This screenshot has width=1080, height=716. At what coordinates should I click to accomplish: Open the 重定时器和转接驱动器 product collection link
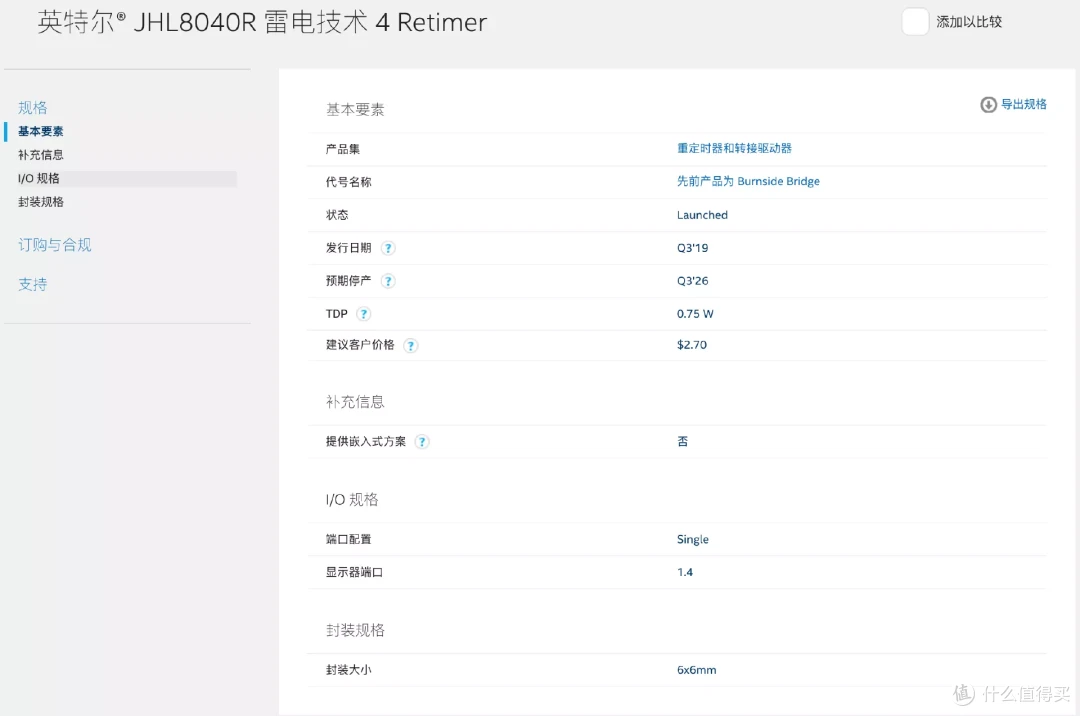click(x=734, y=148)
